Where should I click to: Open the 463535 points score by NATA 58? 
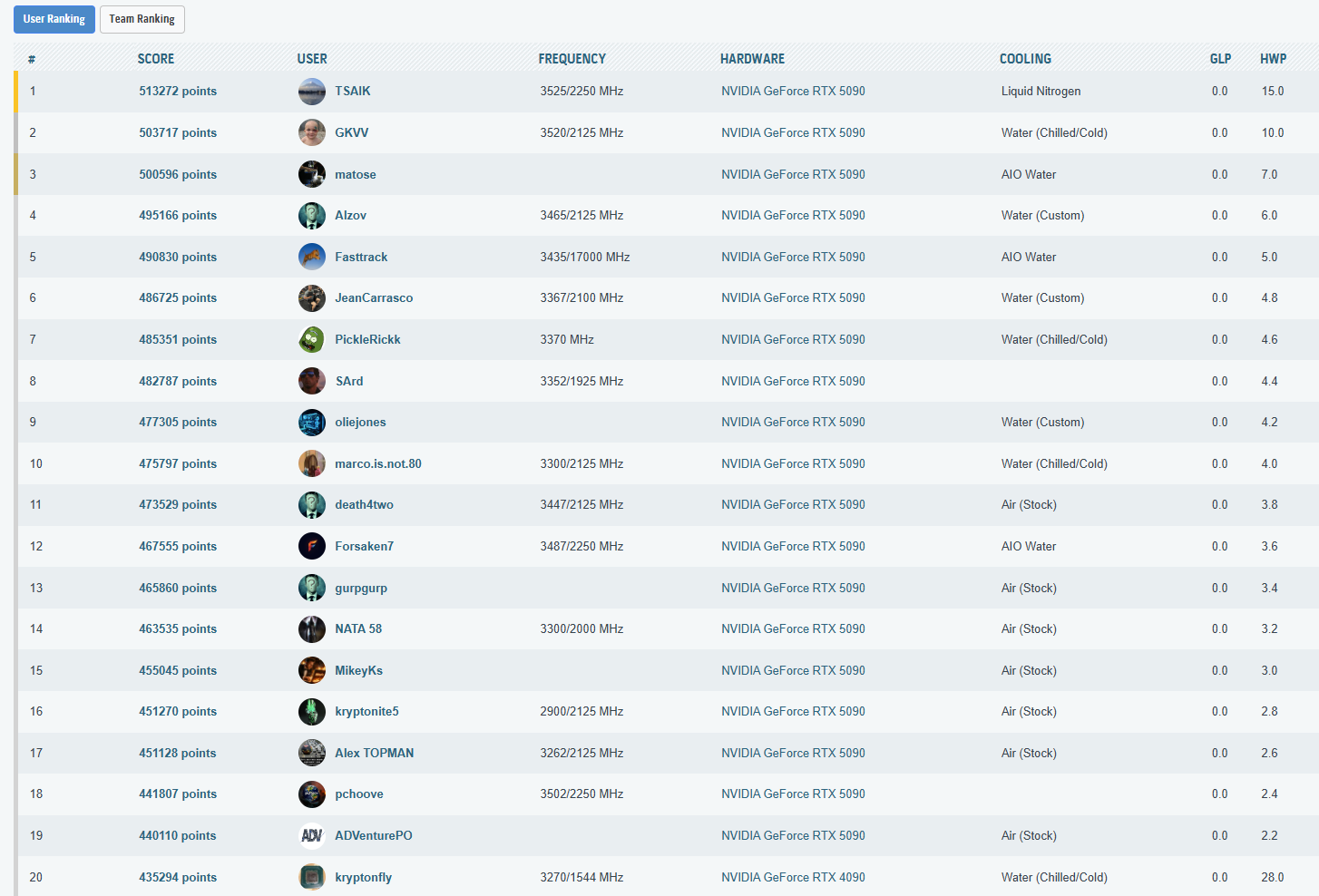point(178,628)
